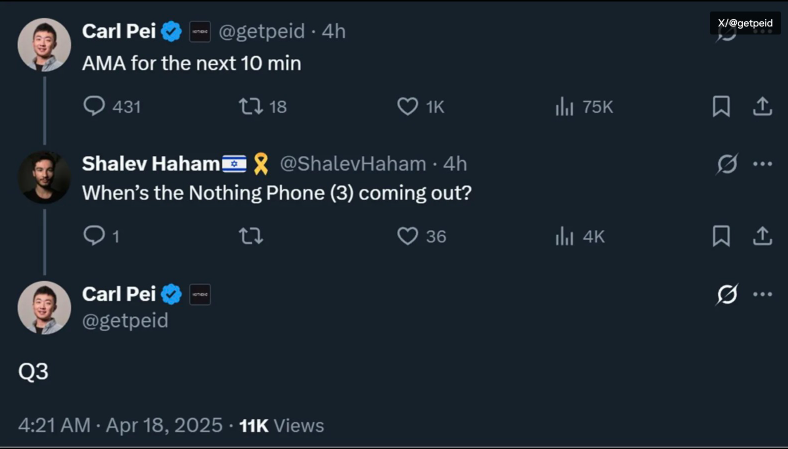Share the AMA tweet via share icon
The height and width of the screenshot is (449, 788).
pyautogui.click(x=762, y=106)
